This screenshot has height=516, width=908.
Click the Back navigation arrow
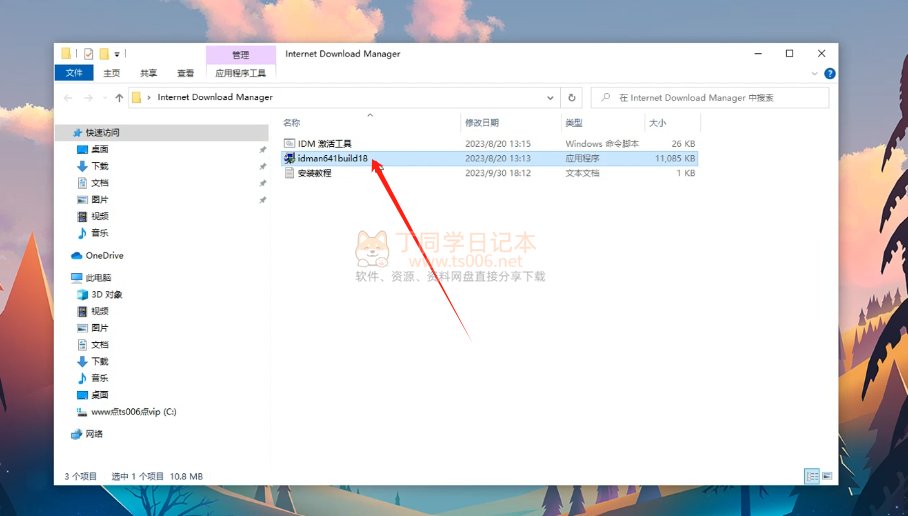[68, 98]
